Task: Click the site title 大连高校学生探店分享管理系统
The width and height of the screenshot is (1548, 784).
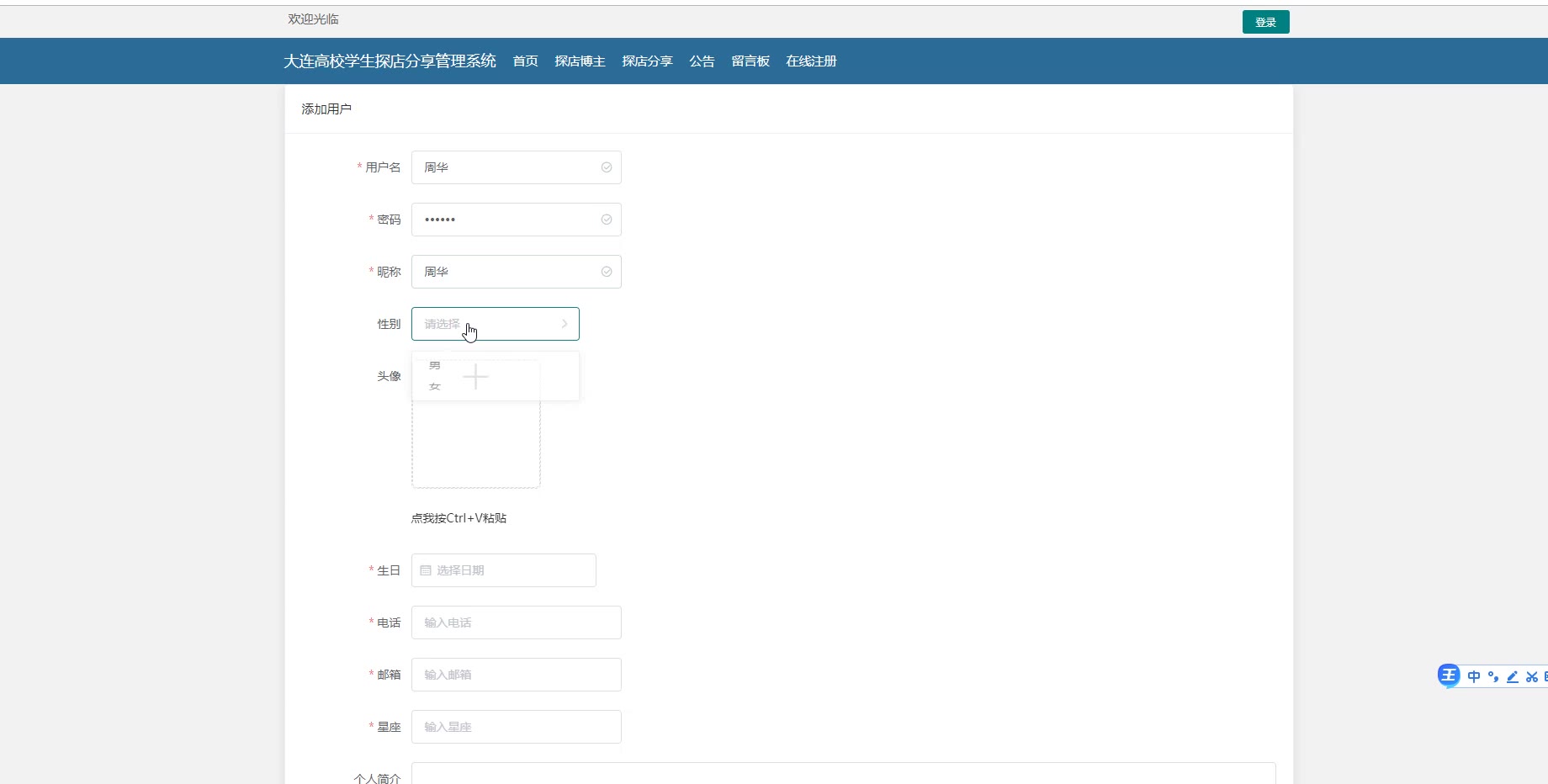Action: point(390,61)
